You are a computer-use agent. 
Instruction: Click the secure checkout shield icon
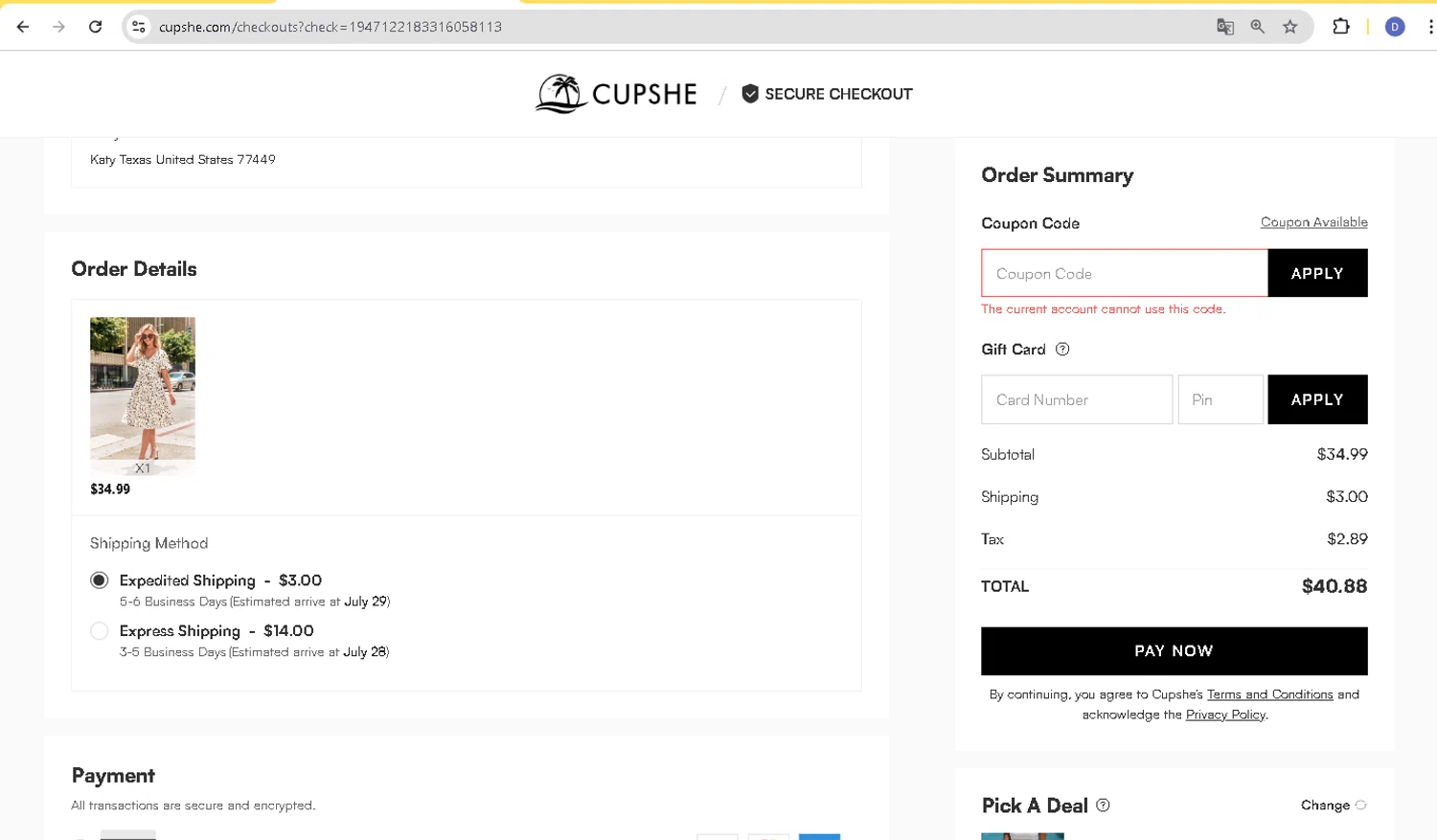750,94
